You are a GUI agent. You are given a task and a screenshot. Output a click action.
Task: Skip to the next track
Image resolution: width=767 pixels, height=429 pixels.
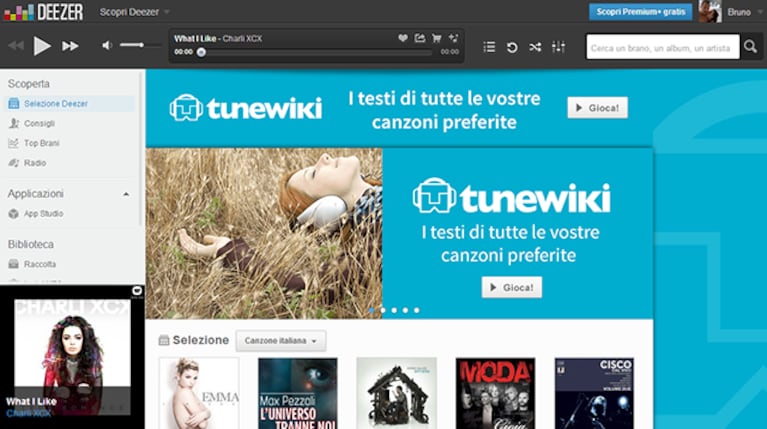point(70,46)
